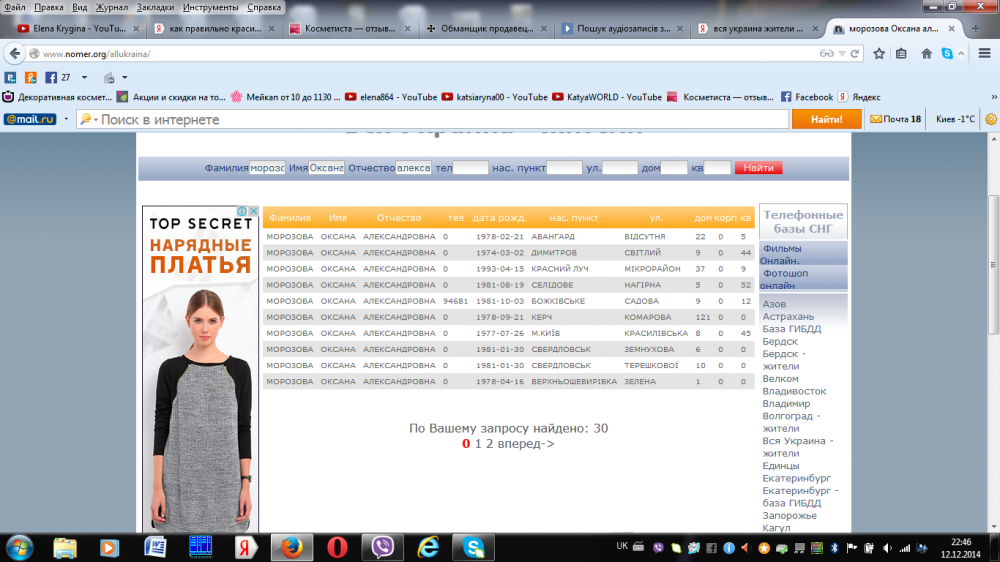Launch Opera from the taskbar
The image size is (1000, 562).
click(338, 547)
